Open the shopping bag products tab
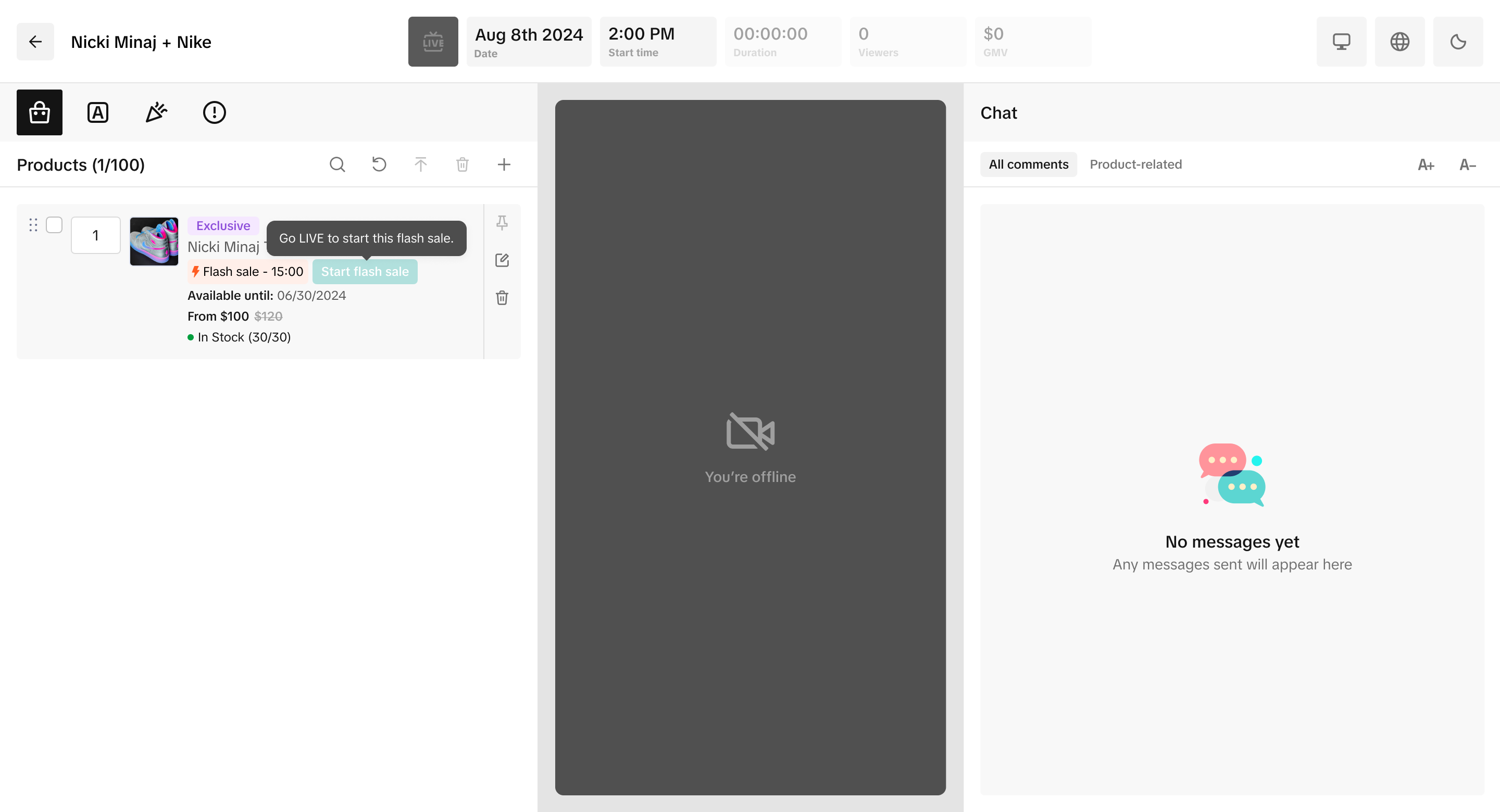The height and width of the screenshot is (812, 1500). tap(39, 112)
